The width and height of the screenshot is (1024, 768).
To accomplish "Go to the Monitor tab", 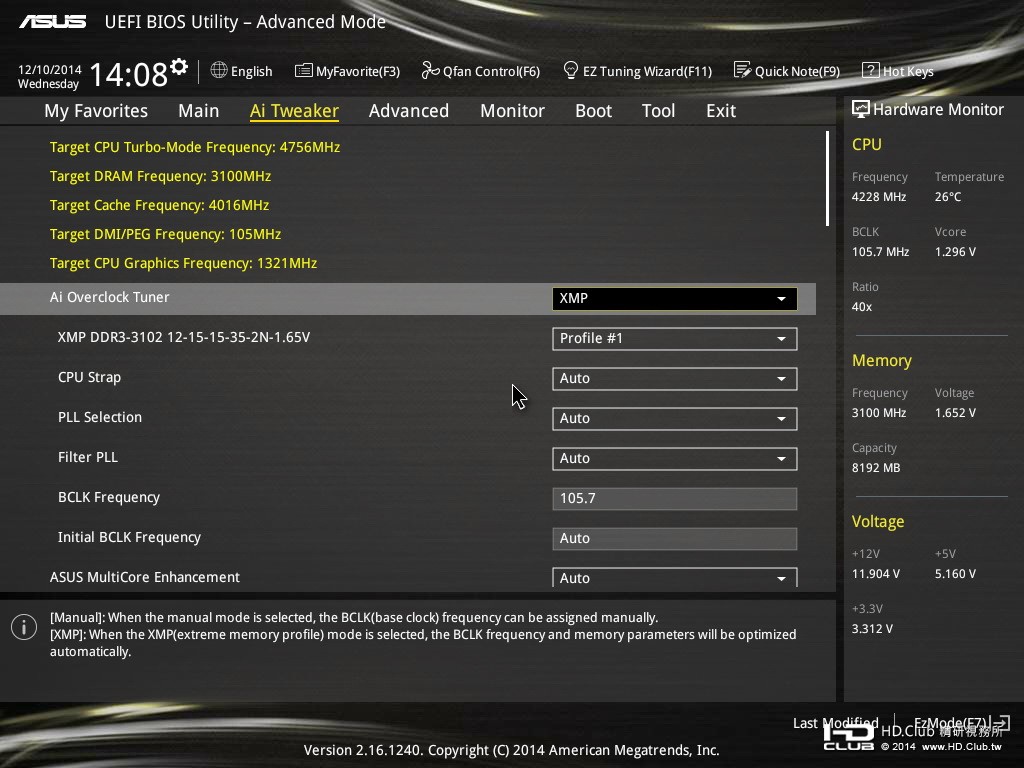I will 513,111.
